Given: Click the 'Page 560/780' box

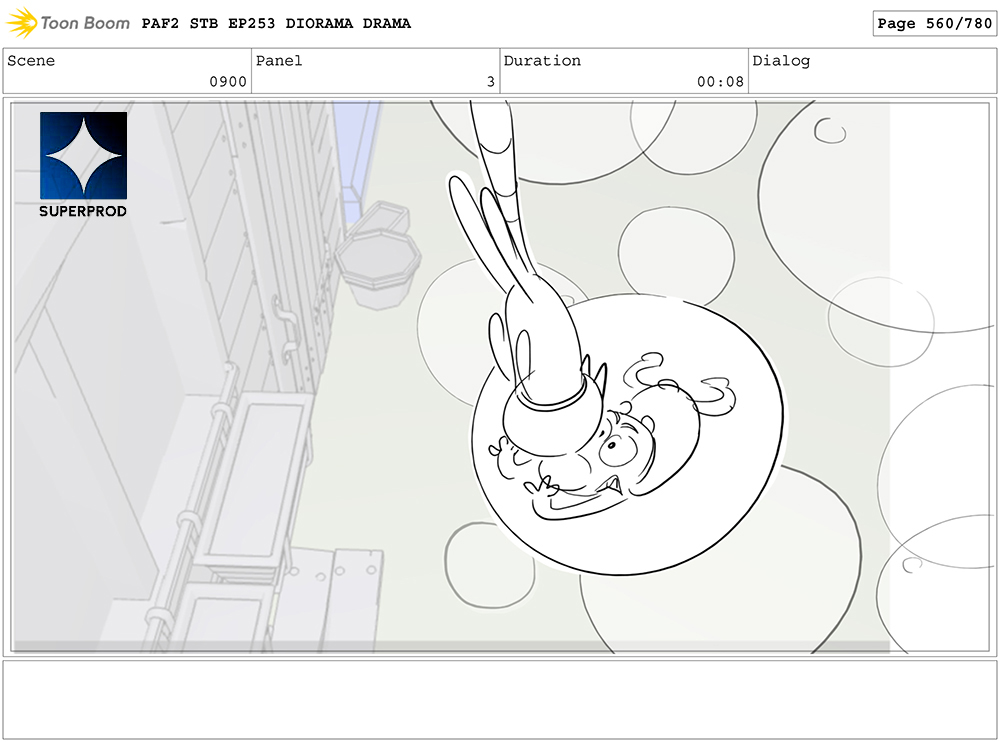Looking at the screenshot, I should (x=934, y=24).
